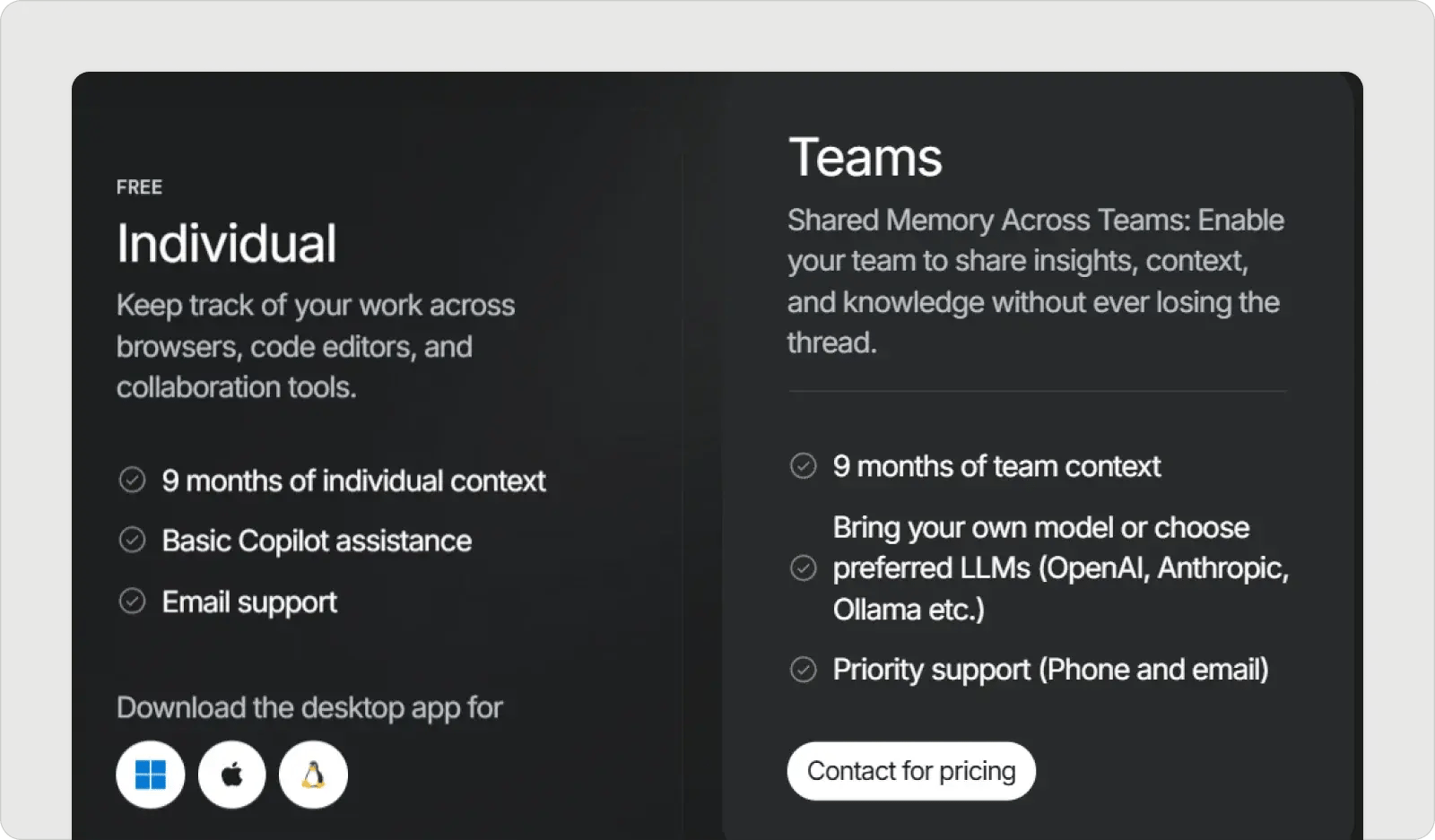Click the Linux penguin download icon
The width and height of the screenshot is (1435, 840).
click(313, 775)
